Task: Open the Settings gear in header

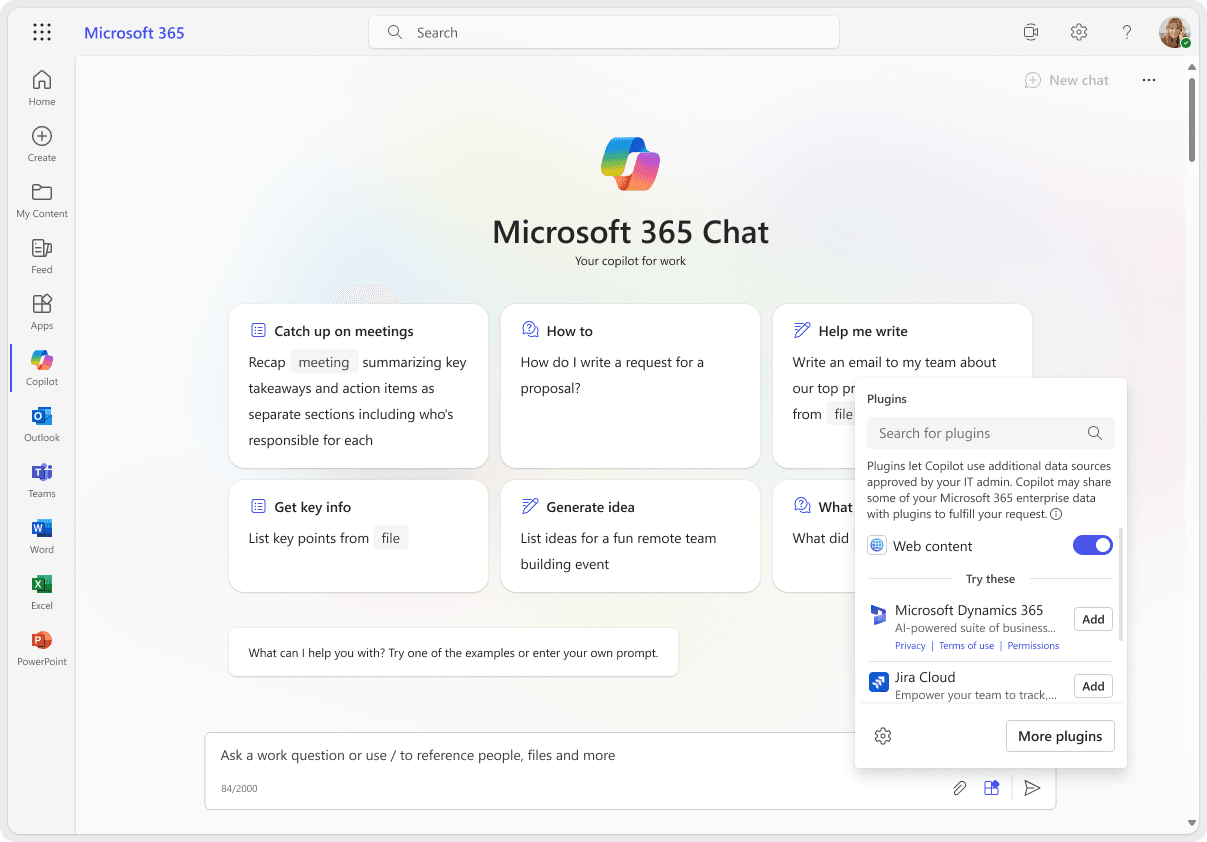Action: point(1079,32)
